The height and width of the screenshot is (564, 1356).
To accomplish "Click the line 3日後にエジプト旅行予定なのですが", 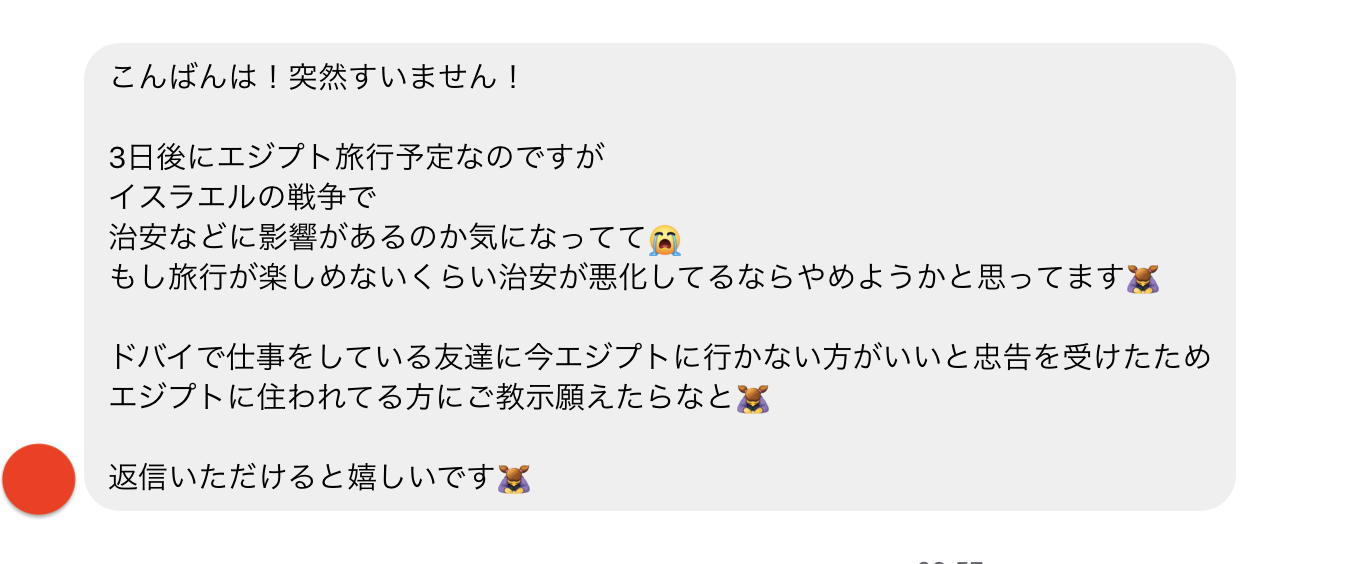I will click(x=357, y=158).
